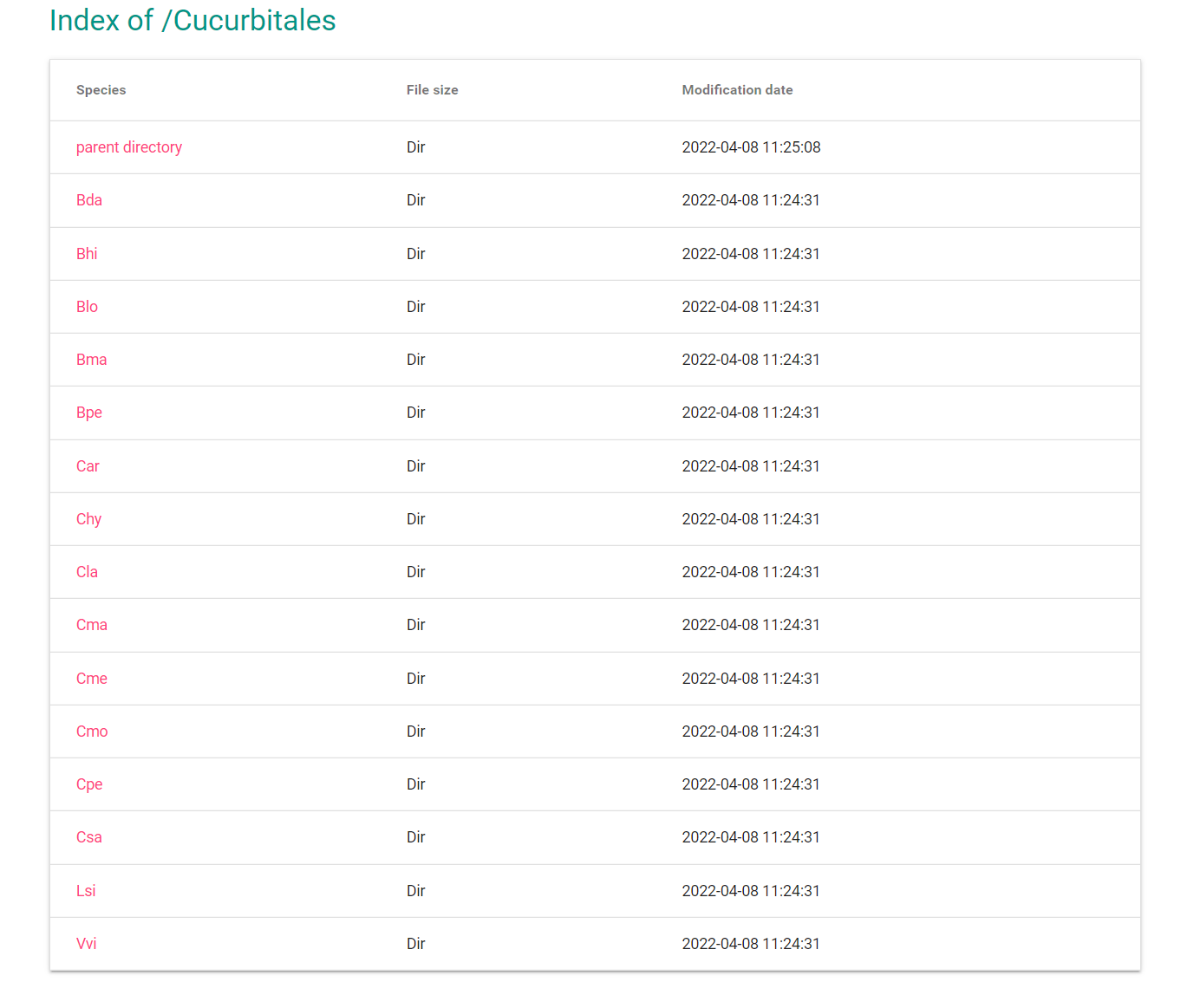
Task: Open the Chy species folder
Action: click(x=89, y=519)
